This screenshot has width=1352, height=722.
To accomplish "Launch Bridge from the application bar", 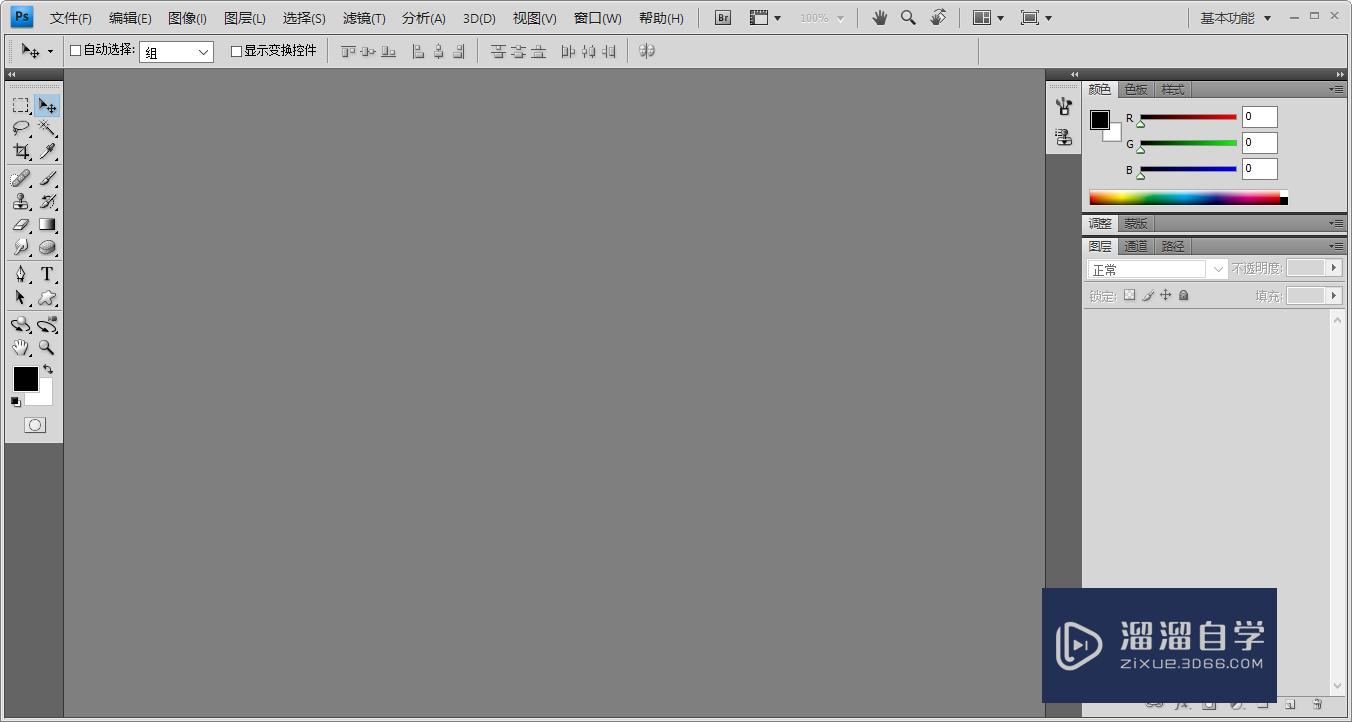I will (724, 17).
